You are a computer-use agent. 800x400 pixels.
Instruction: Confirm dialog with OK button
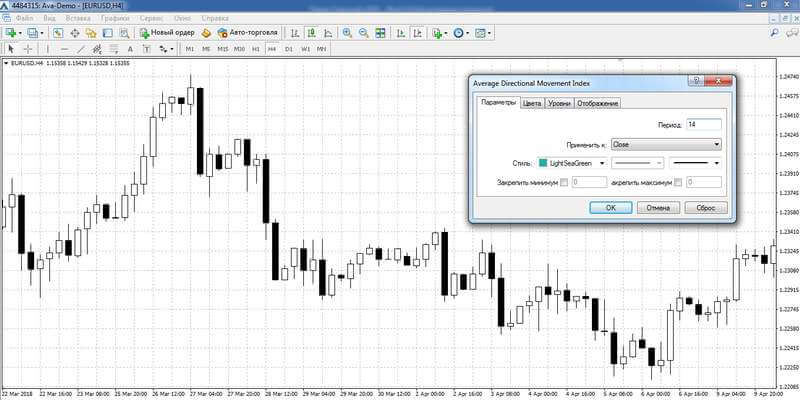point(611,208)
